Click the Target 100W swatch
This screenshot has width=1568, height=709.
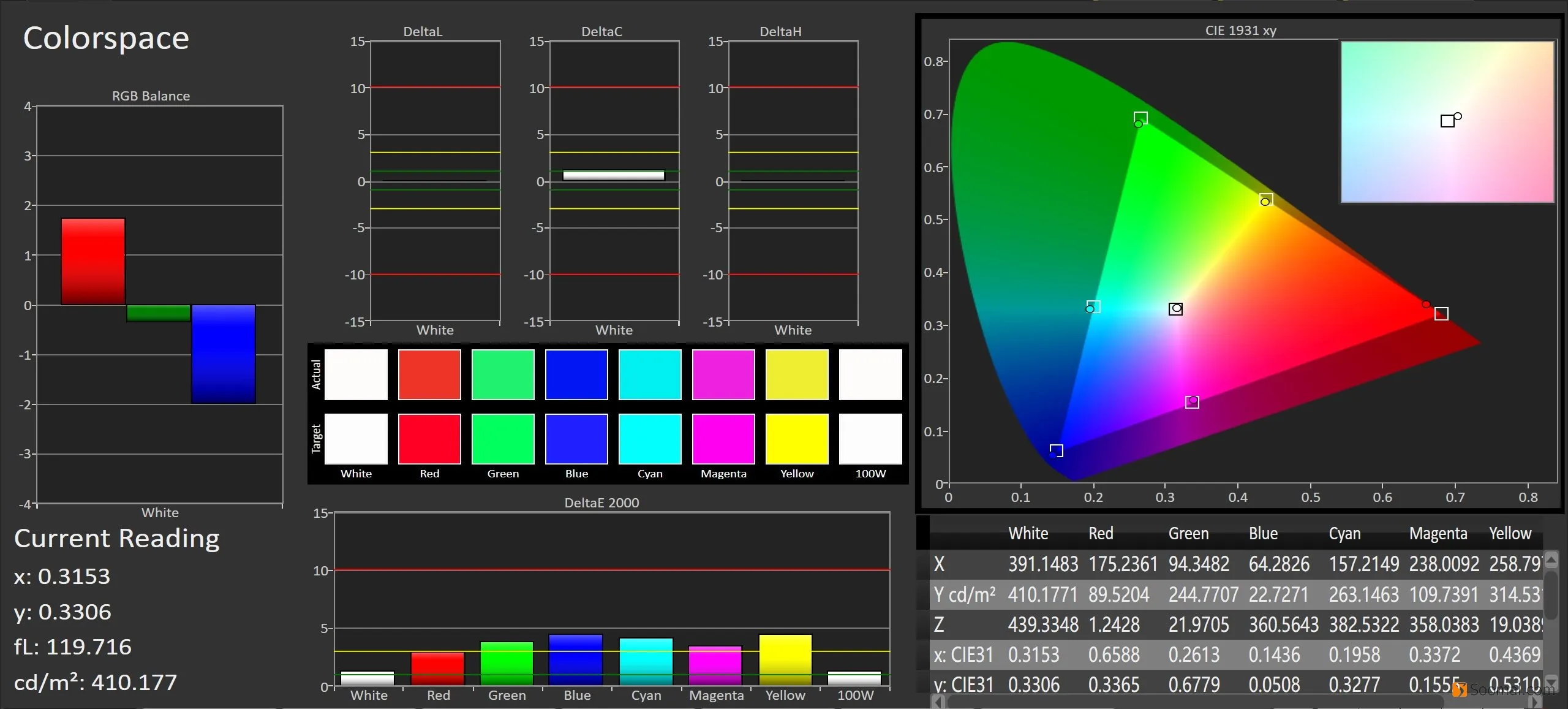(870, 439)
